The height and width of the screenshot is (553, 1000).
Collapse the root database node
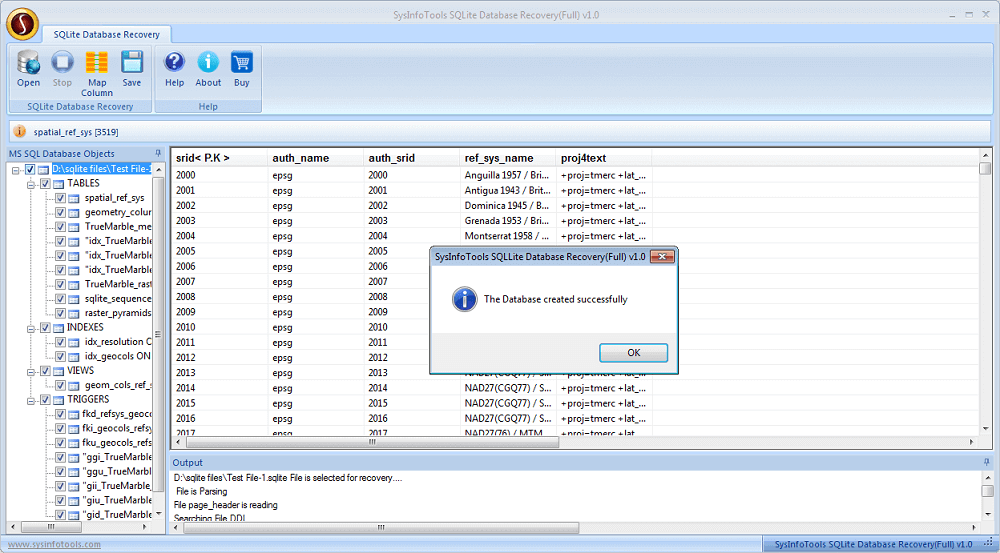point(16,170)
